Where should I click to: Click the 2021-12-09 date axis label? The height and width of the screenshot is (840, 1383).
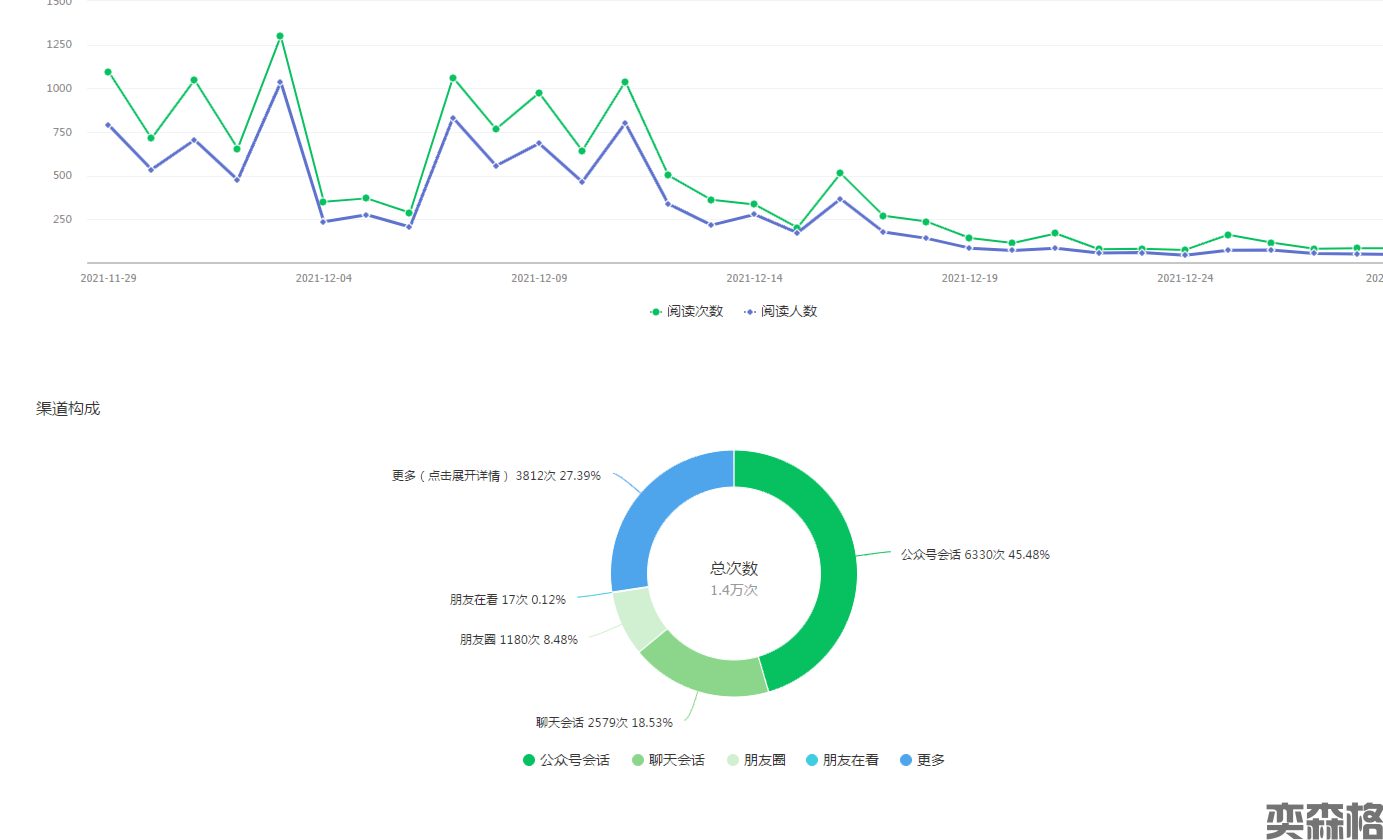539,278
